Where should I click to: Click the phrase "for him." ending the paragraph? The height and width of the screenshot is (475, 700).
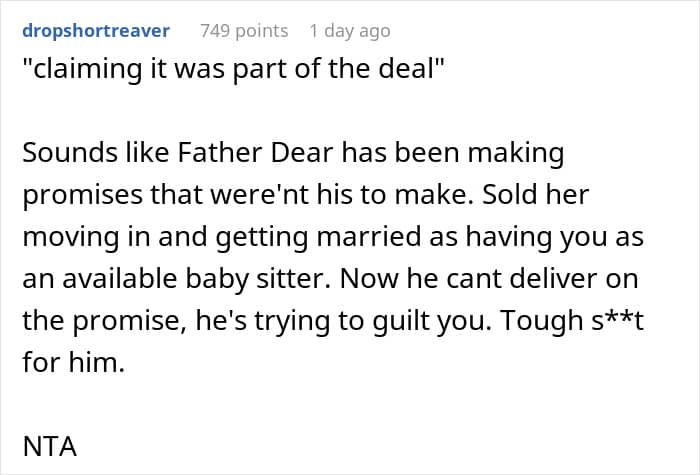74,362
